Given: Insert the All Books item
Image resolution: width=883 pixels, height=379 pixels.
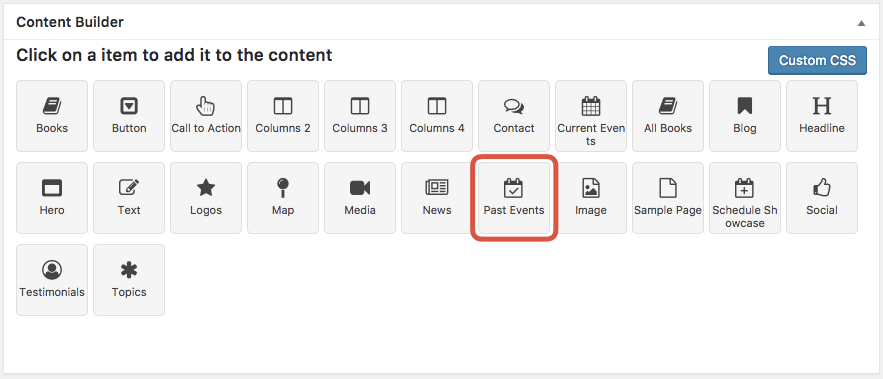Looking at the screenshot, I should tap(668, 116).
